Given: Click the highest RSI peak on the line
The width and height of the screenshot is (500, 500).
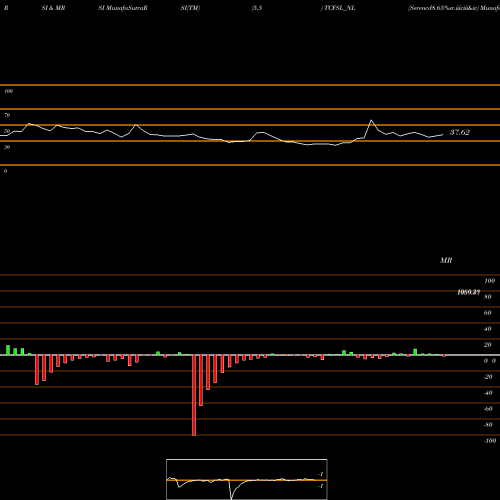Looking at the screenshot, I should coord(371,120).
